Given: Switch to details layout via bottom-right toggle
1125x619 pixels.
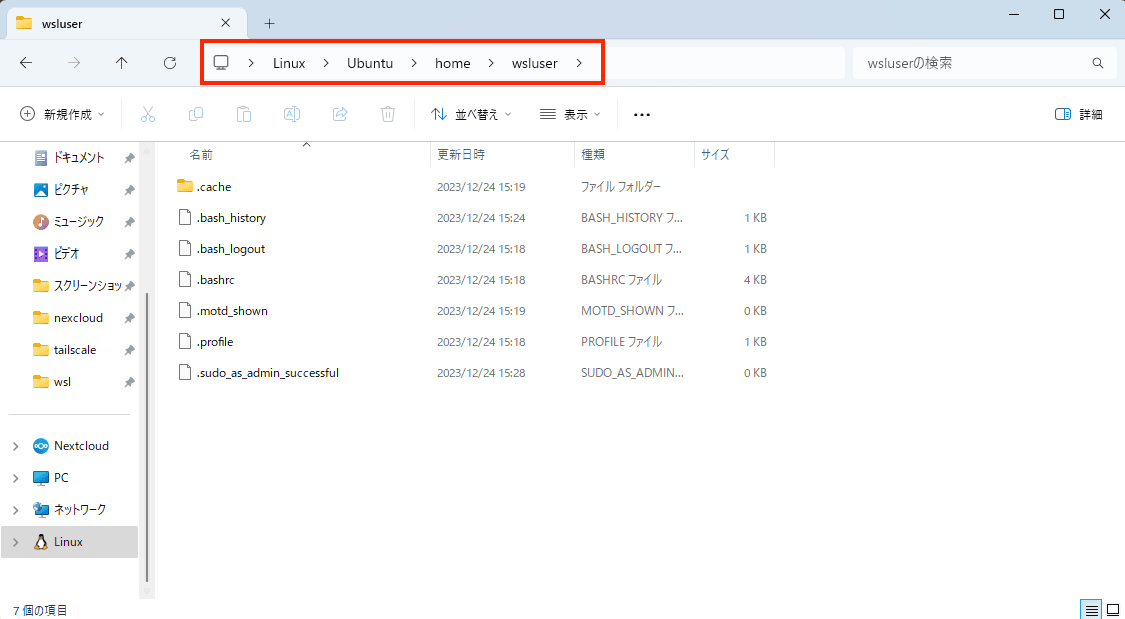Looking at the screenshot, I should (1090, 608).
